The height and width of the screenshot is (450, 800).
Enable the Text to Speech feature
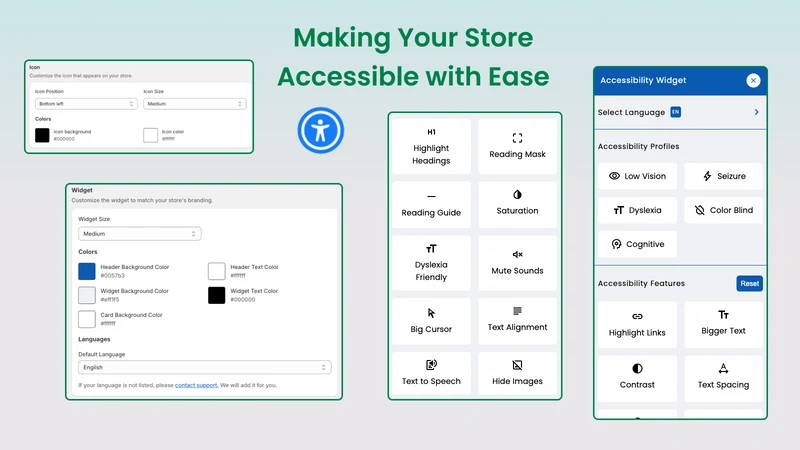point(431,373)
